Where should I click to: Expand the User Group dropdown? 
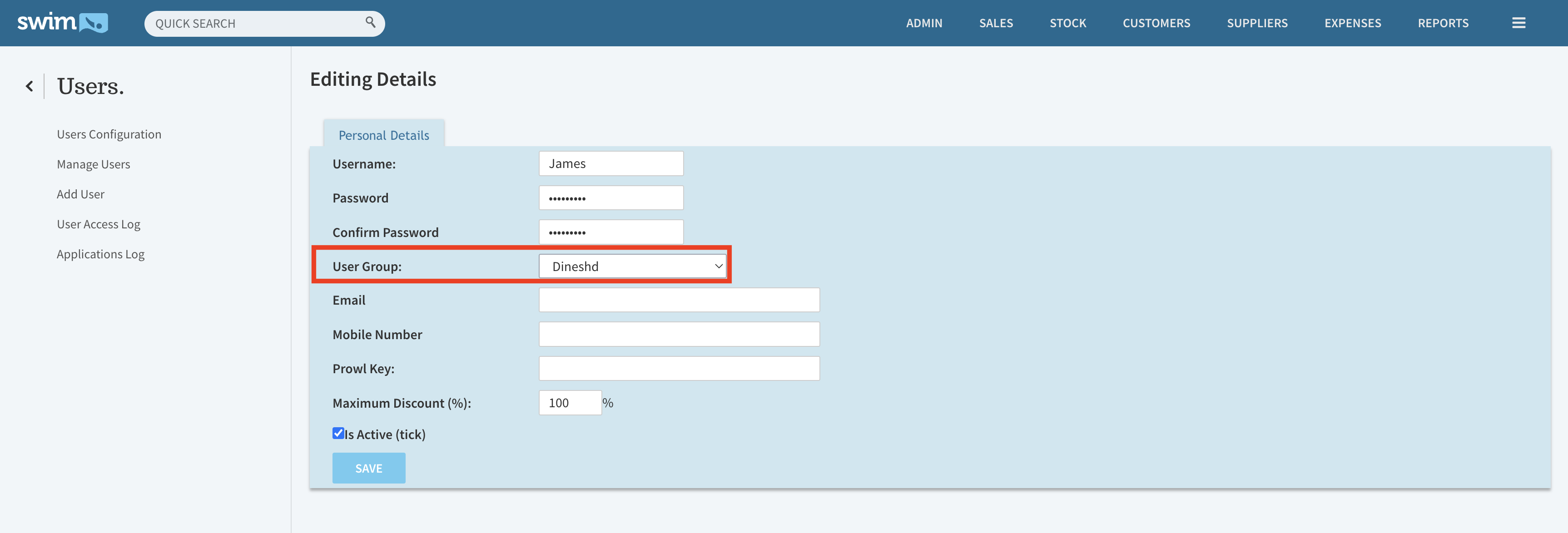point(632,266)
